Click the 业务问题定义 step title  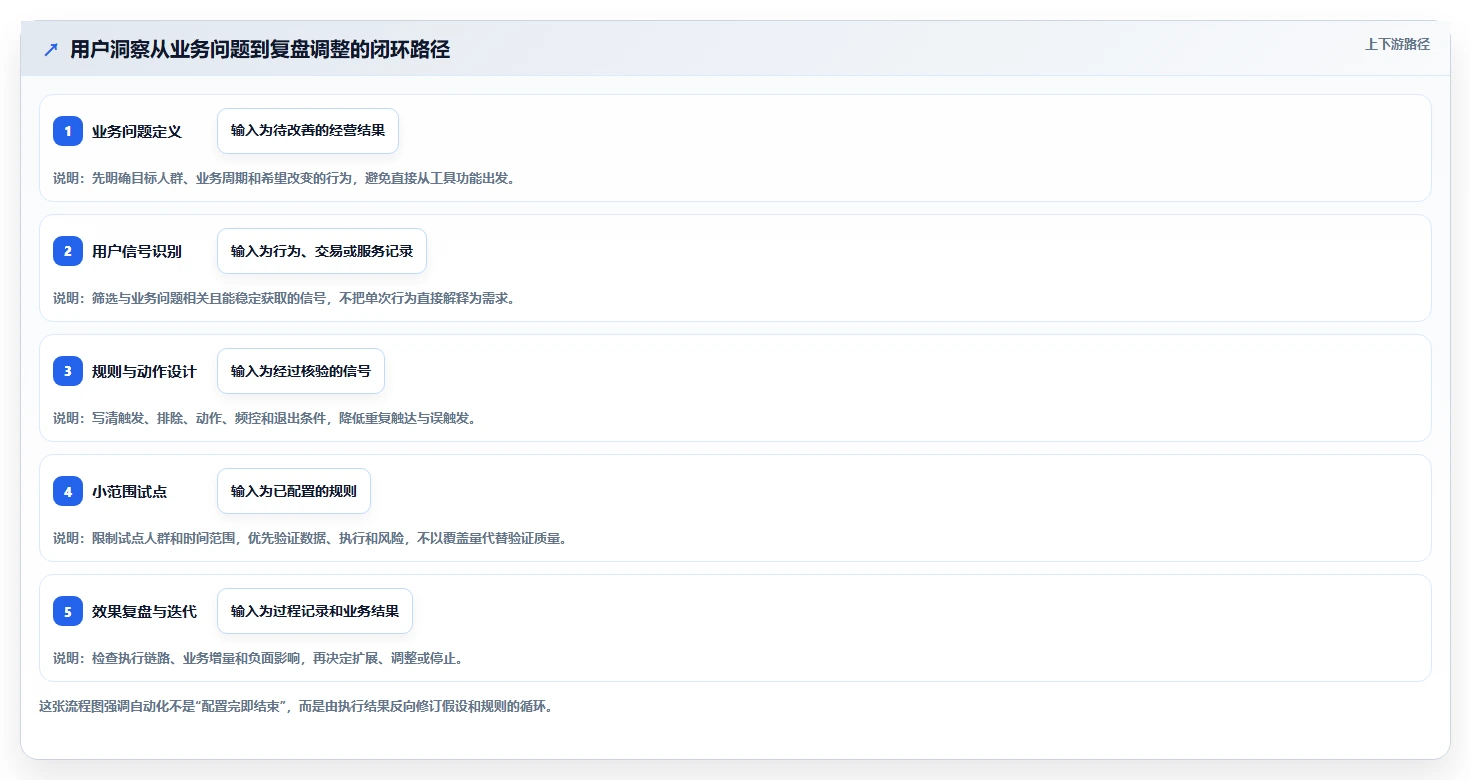coord(137,131)
